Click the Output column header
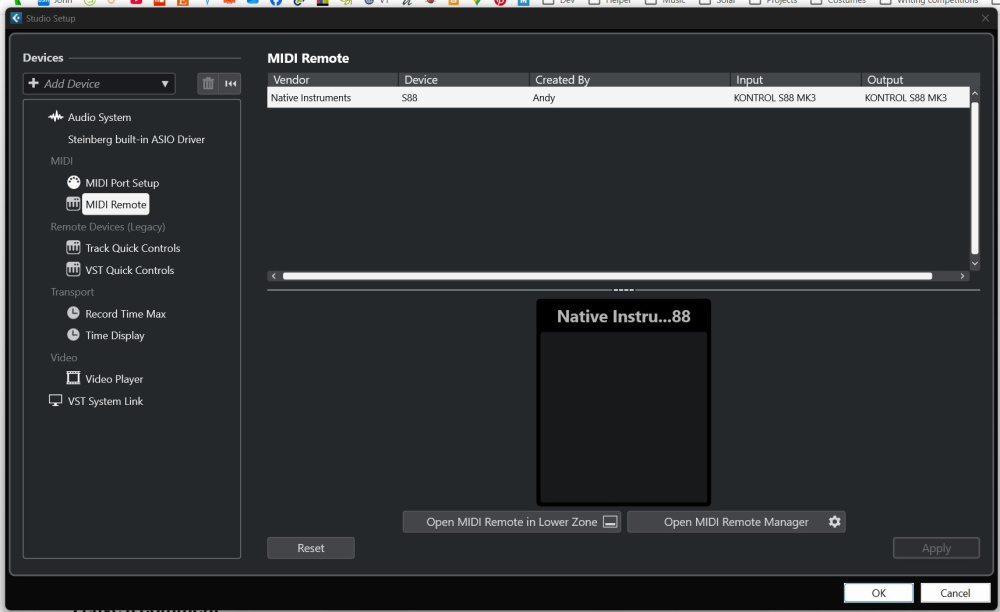The height and width of the screenshot is (612, 1000). [x=920, y=80]
